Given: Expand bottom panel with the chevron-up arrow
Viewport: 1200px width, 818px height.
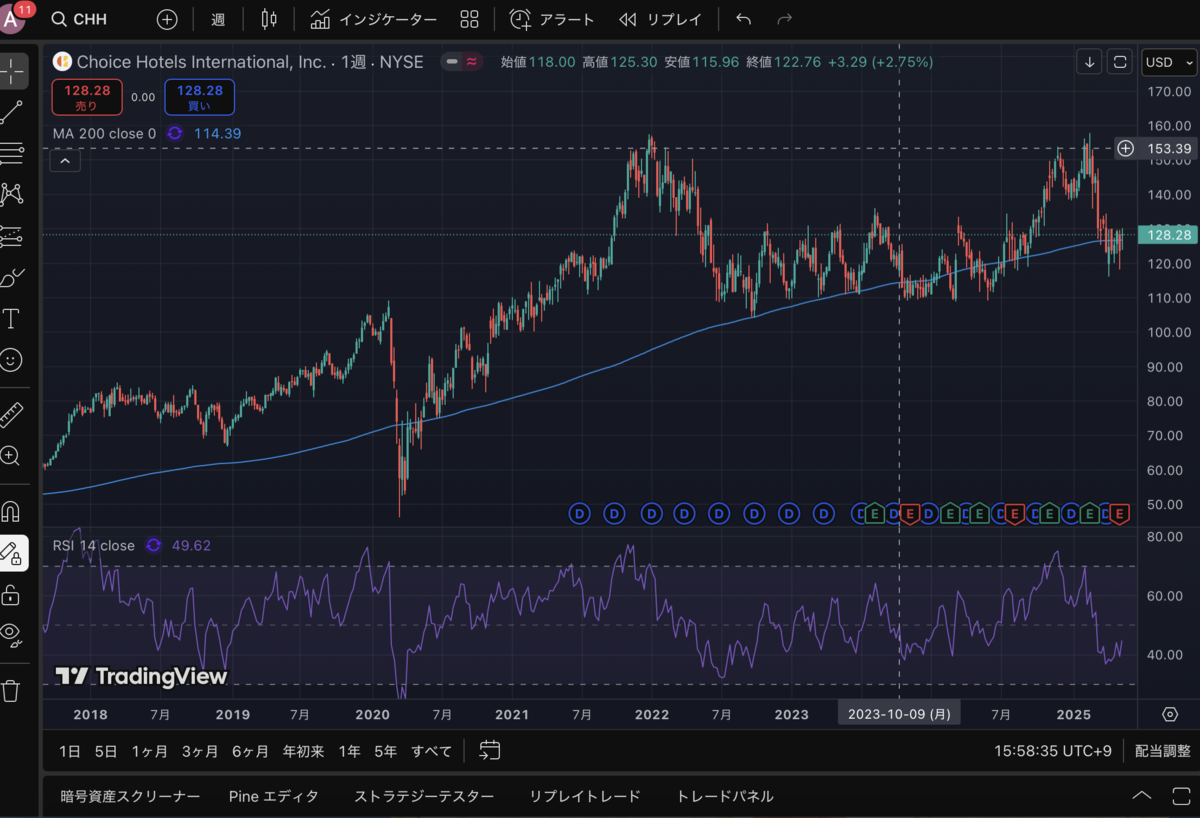Looking at the screenshot, I should [1142, 796].
